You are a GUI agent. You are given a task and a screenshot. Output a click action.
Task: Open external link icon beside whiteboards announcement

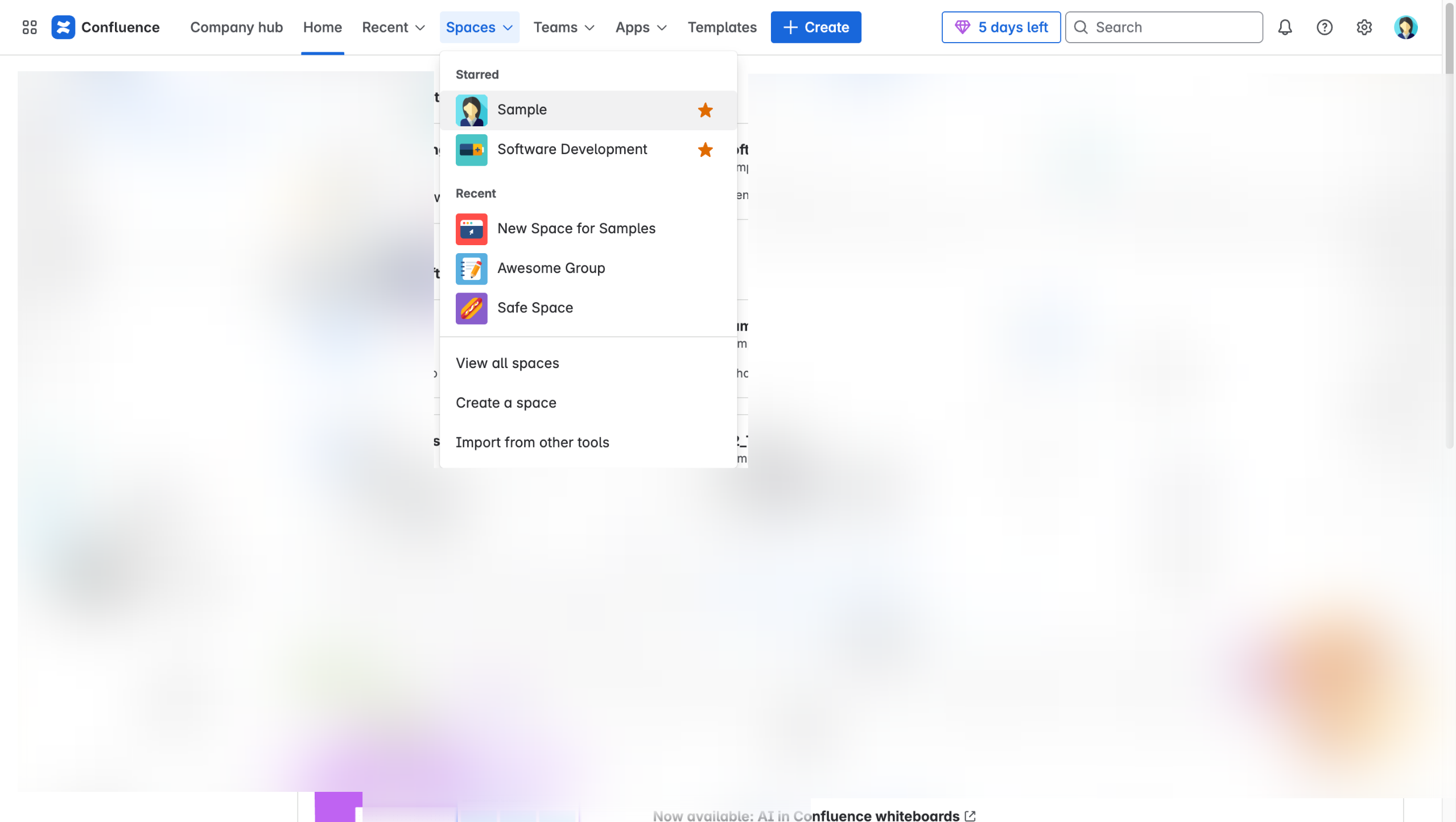click(x=970, y=816)
